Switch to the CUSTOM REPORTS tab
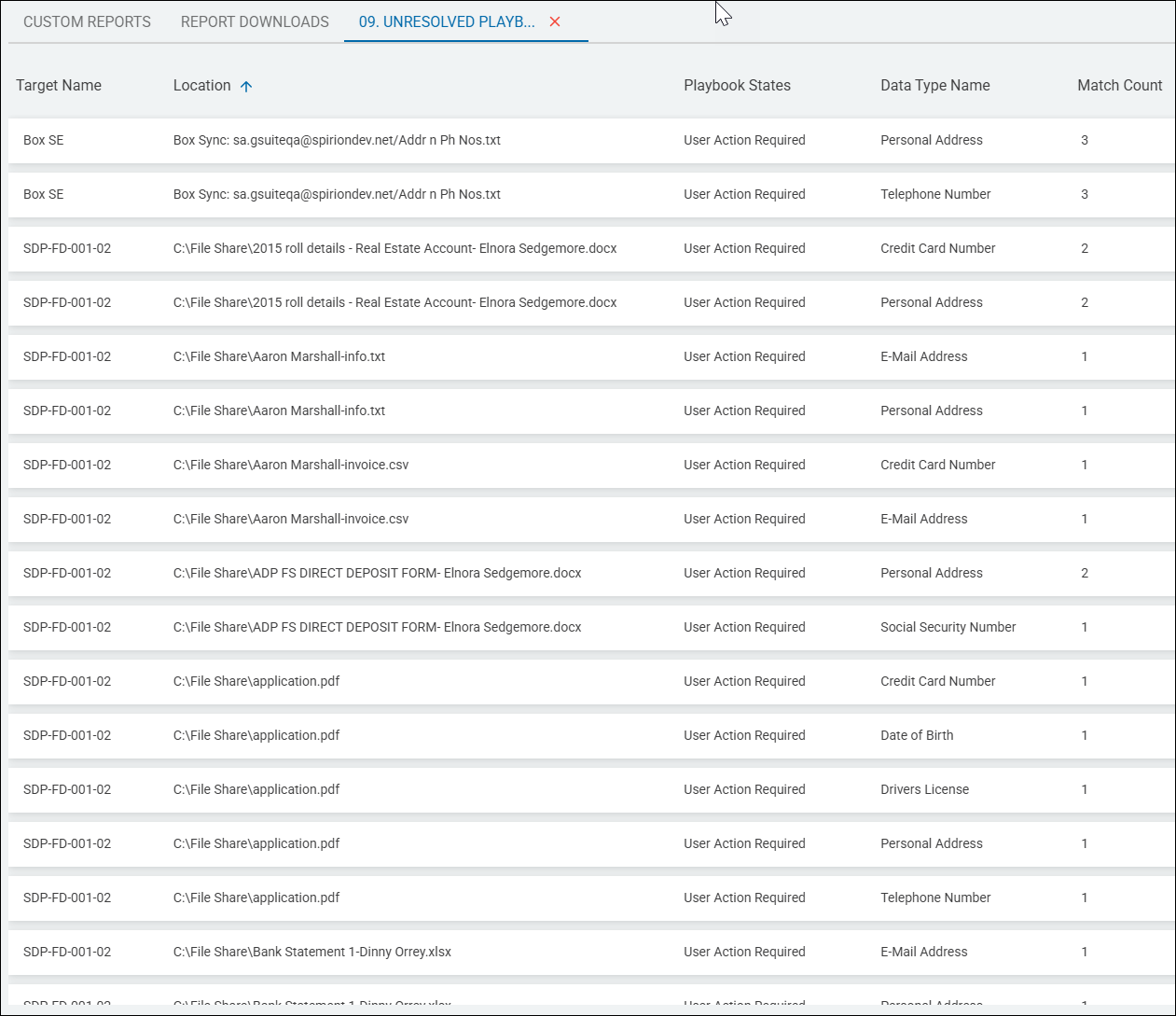The image size is (1176, 1016). (87, 21)
